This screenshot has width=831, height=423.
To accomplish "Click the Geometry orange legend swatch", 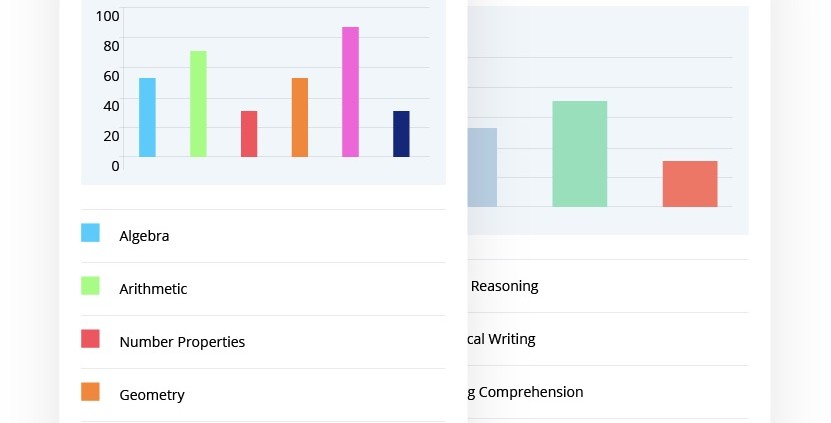I will 90,392.
